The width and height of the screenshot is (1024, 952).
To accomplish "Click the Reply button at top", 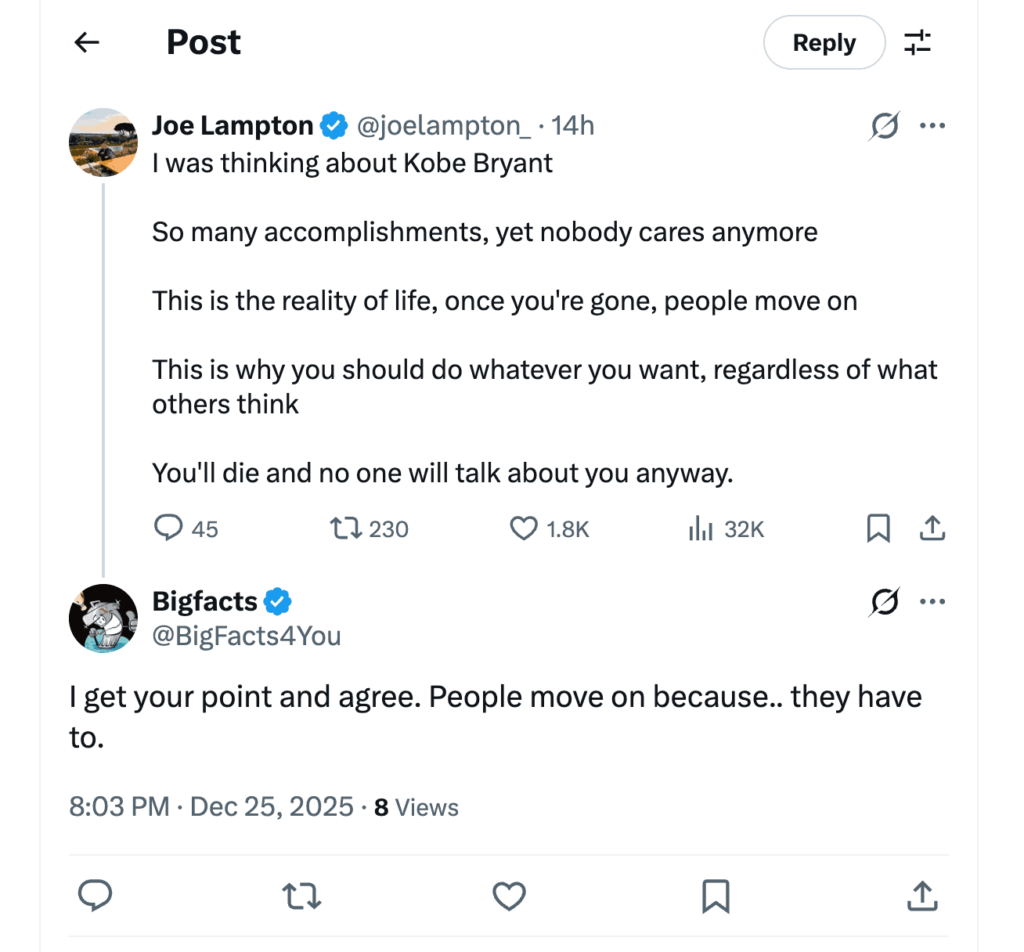I will [x=824, y=43].
